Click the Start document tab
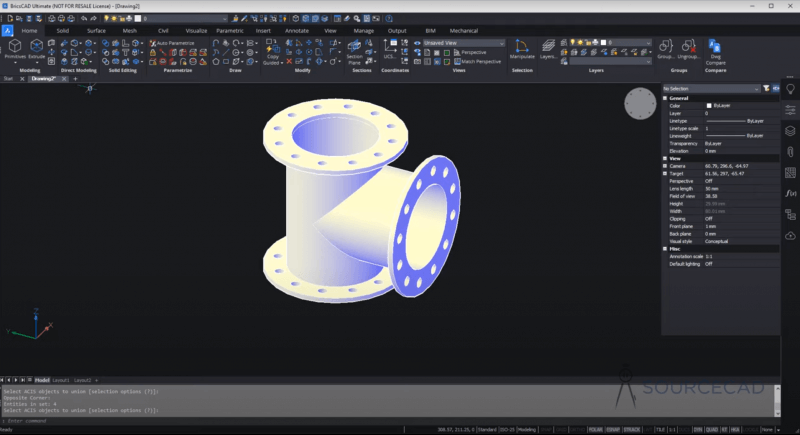Screen dimensions: 800x435 pyautogui.click(x=8, y=79)
